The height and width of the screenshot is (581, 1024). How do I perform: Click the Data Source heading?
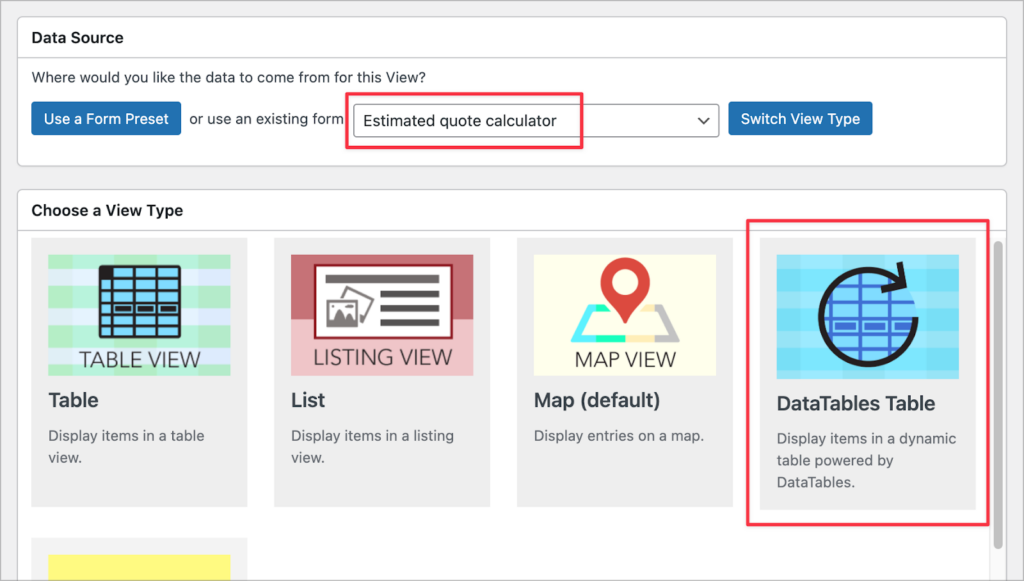[x=77, y=37]
